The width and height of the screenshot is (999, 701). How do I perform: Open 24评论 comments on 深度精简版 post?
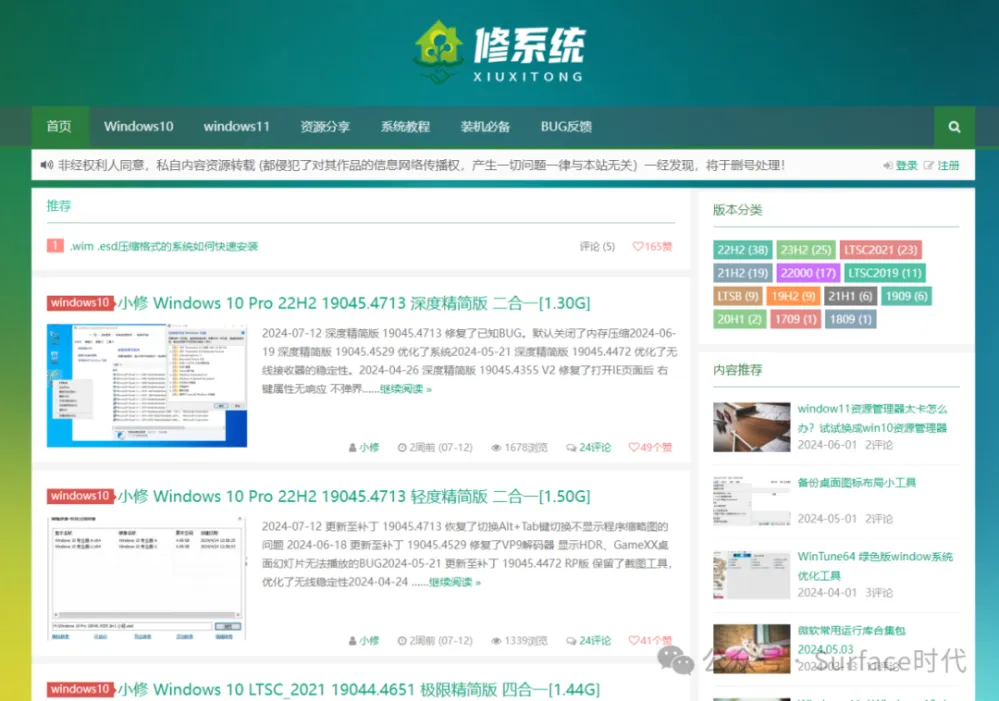click(588, 447)
